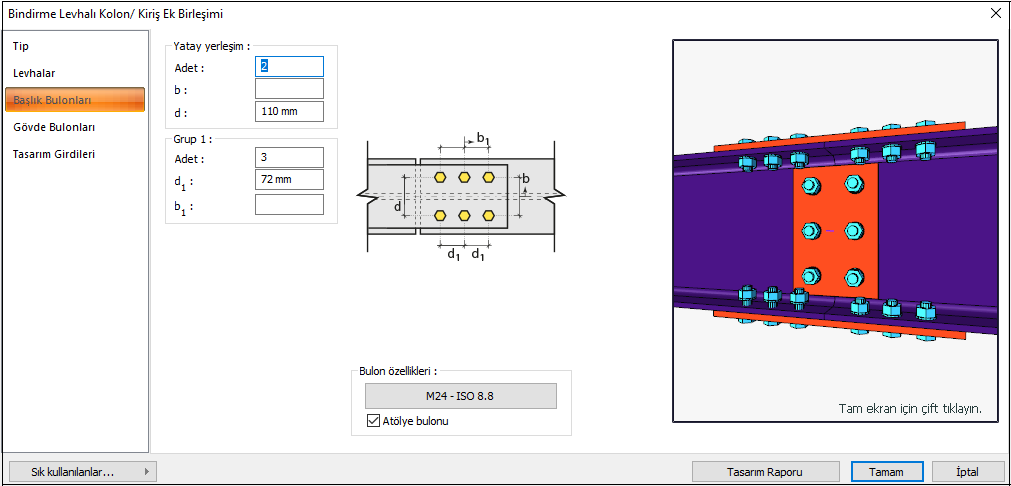Click the Grup 1 Adet field

[289, 158]
